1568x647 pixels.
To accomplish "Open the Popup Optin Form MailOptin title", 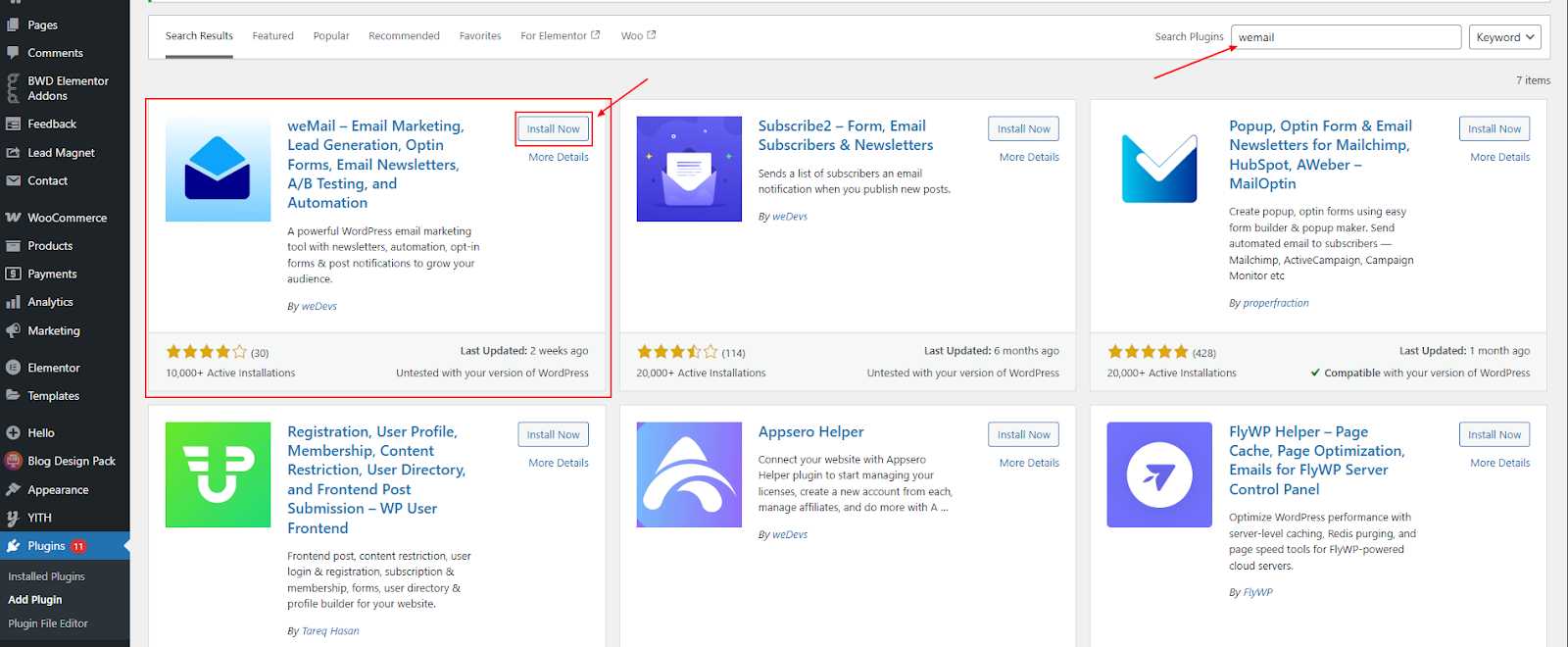I will (1321, 155).
